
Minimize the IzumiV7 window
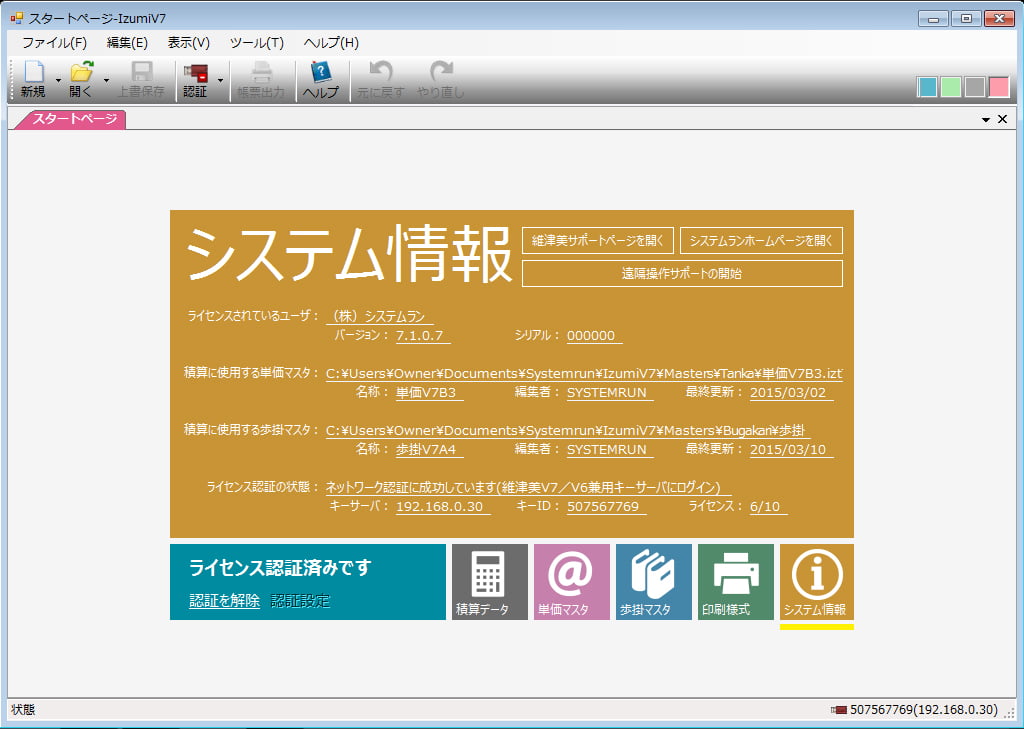[933, 19]
